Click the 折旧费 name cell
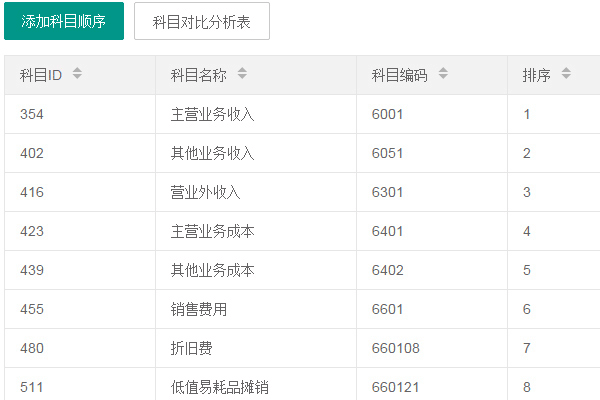 point(192,348)
